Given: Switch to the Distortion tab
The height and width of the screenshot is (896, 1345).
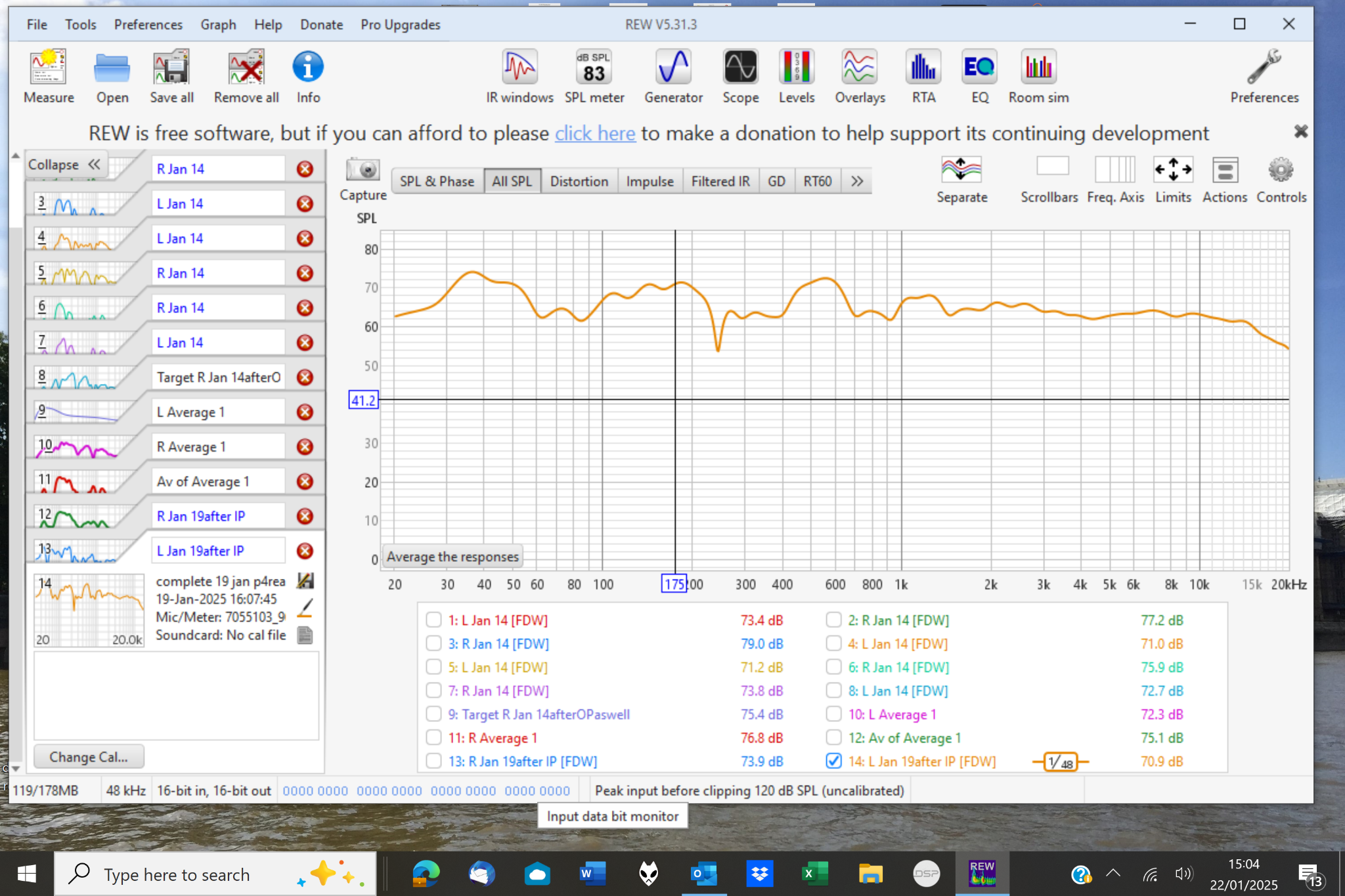Looking at the screenshot, I should click(579, 181).
